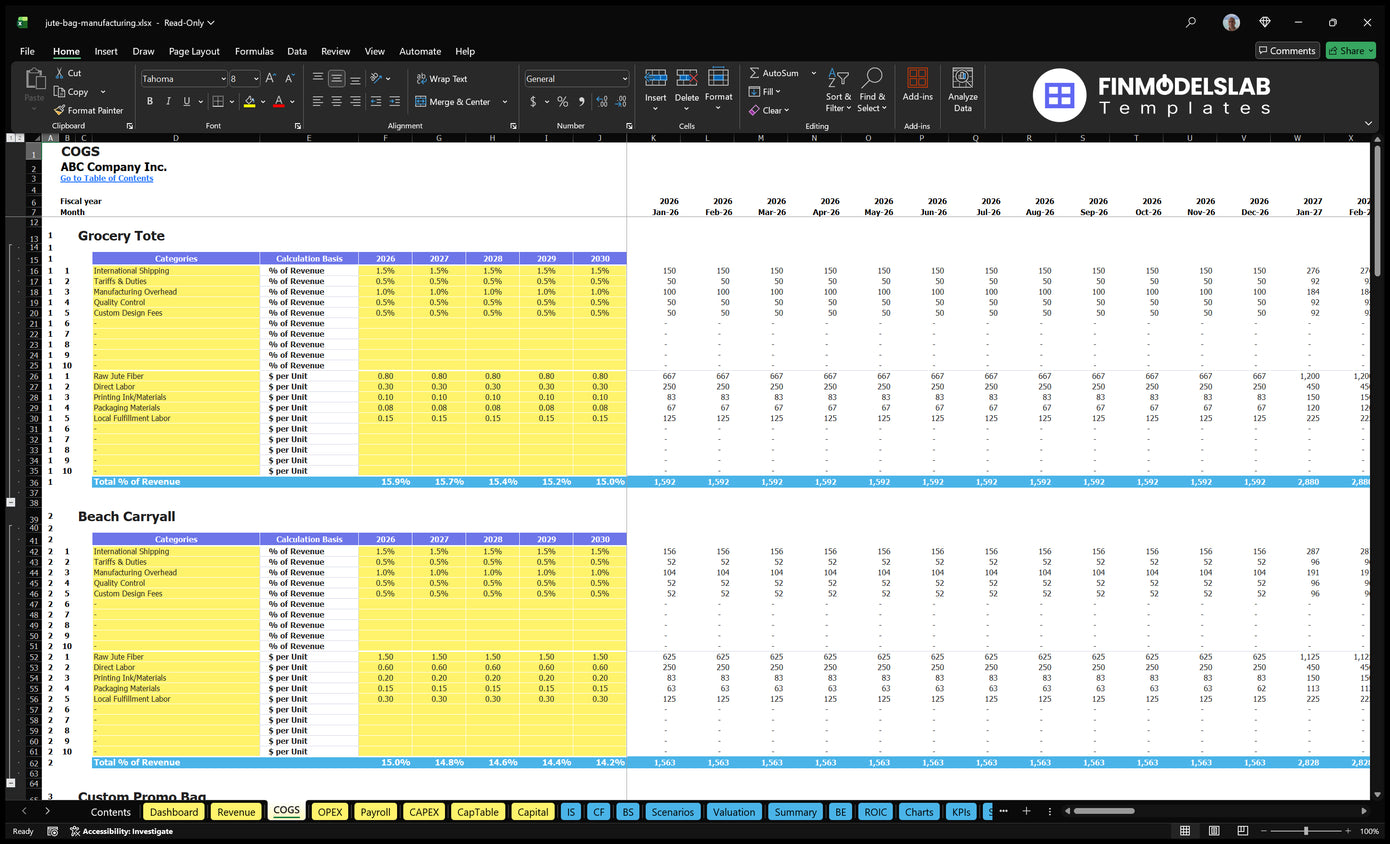Click the horizontal scrollbar thumb

tap(1104, 811)
